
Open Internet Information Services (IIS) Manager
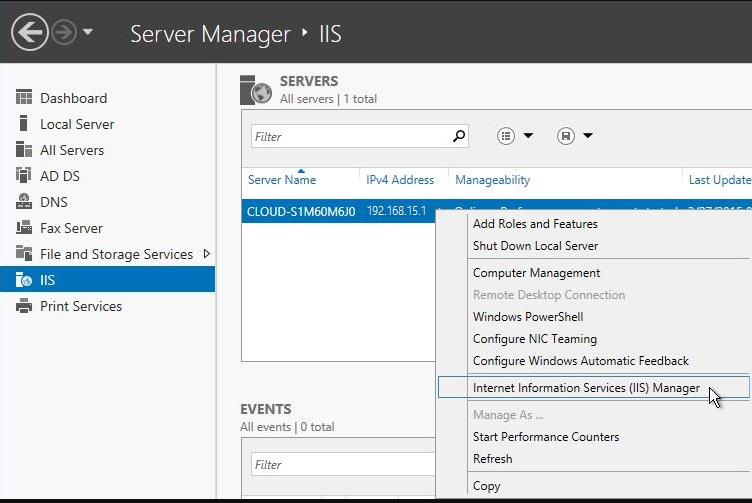click(593, 387)
